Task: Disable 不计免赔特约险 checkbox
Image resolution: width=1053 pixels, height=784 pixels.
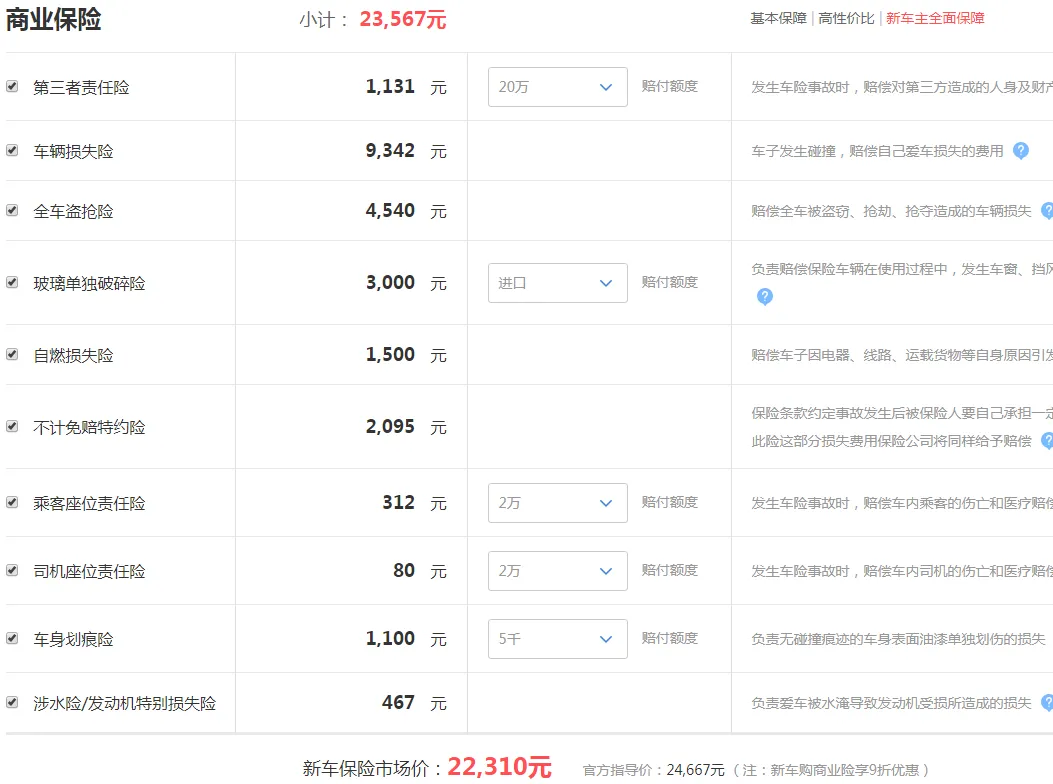Action: [12, 427]
